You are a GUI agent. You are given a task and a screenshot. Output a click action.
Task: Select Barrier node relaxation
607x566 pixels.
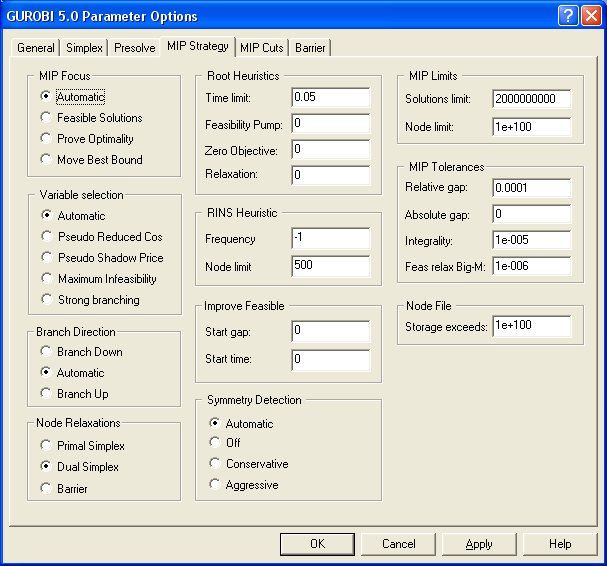pyautogui.click(x=64, y=488)
